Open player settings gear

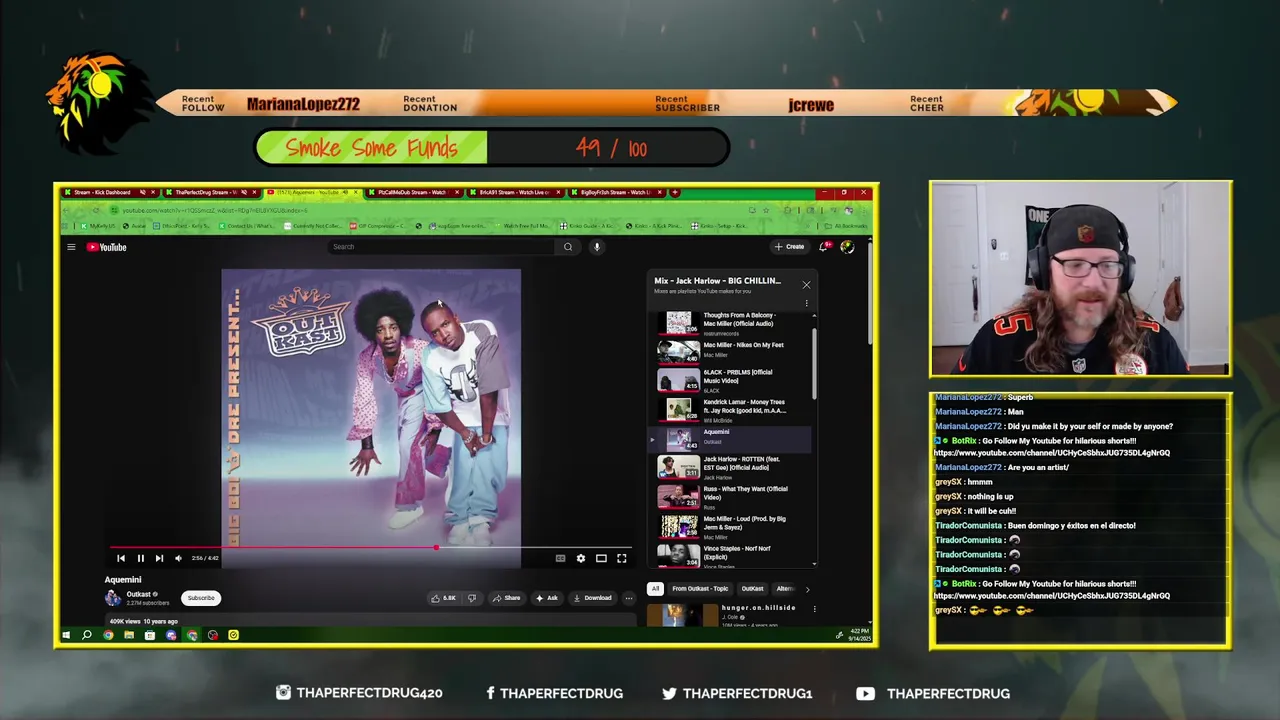[580, 559]
